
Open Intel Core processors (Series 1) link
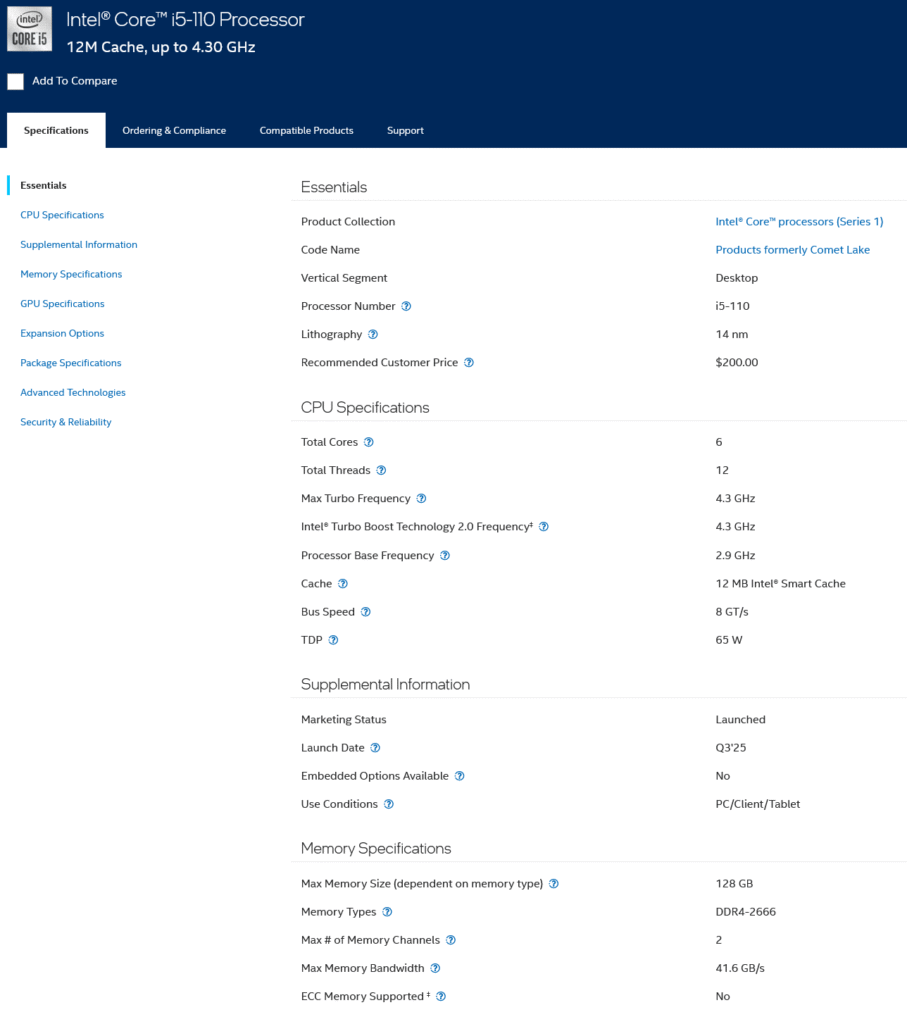[x=799, y=221]
